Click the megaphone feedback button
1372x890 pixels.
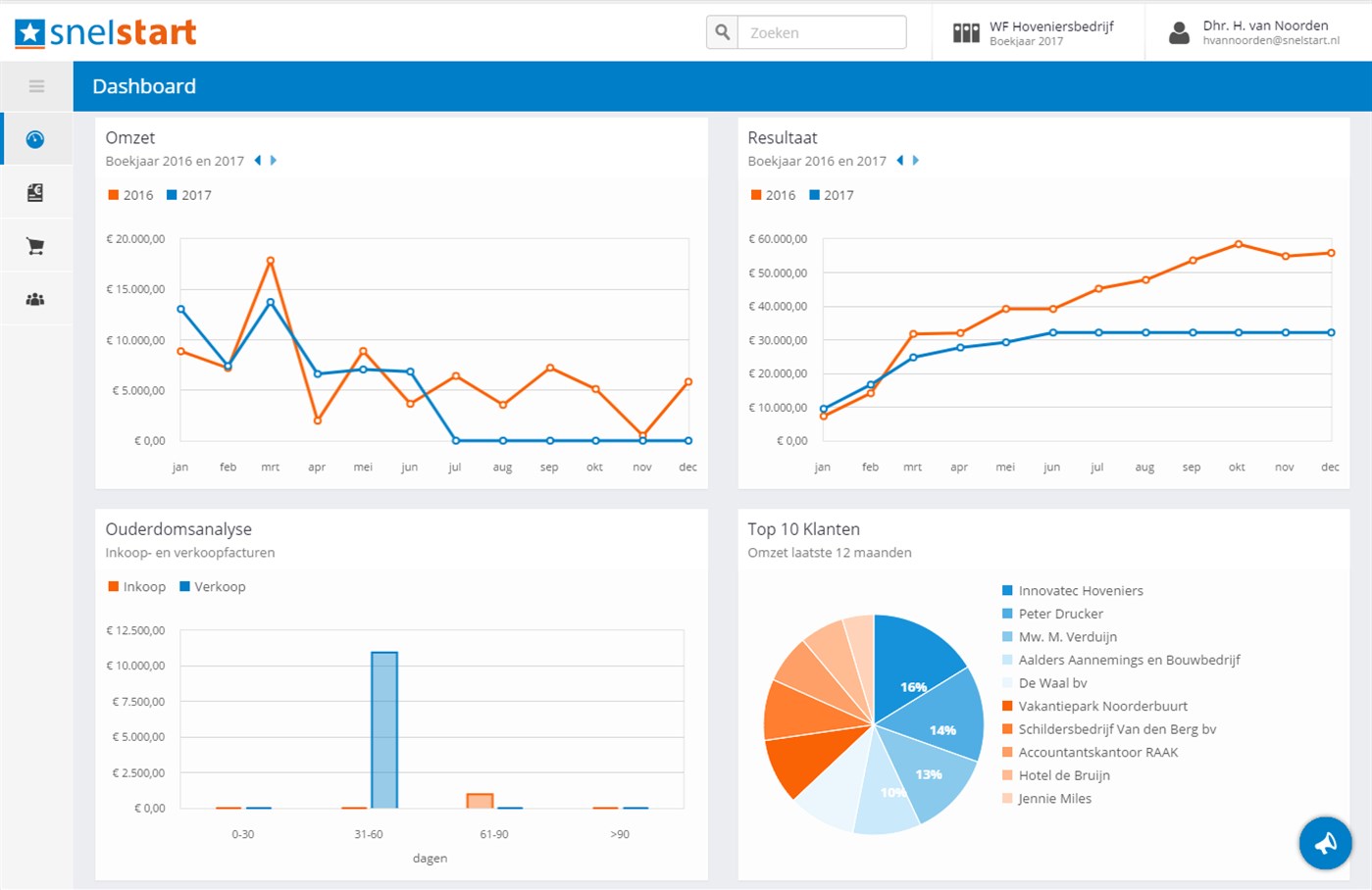tap(1325, 843)
